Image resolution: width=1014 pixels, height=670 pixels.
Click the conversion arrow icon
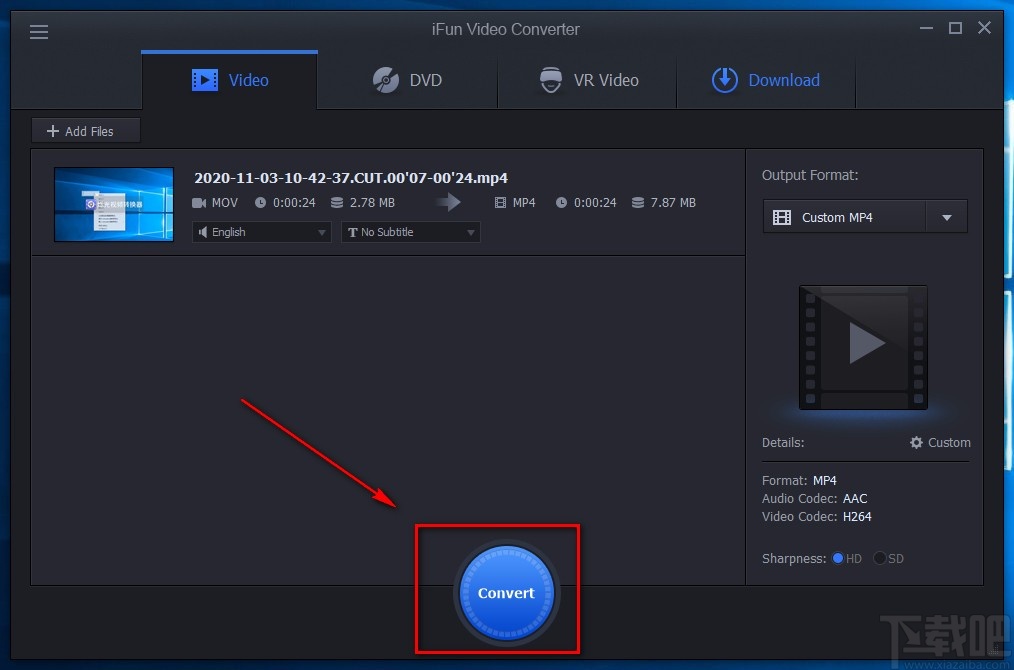point(448,202)
